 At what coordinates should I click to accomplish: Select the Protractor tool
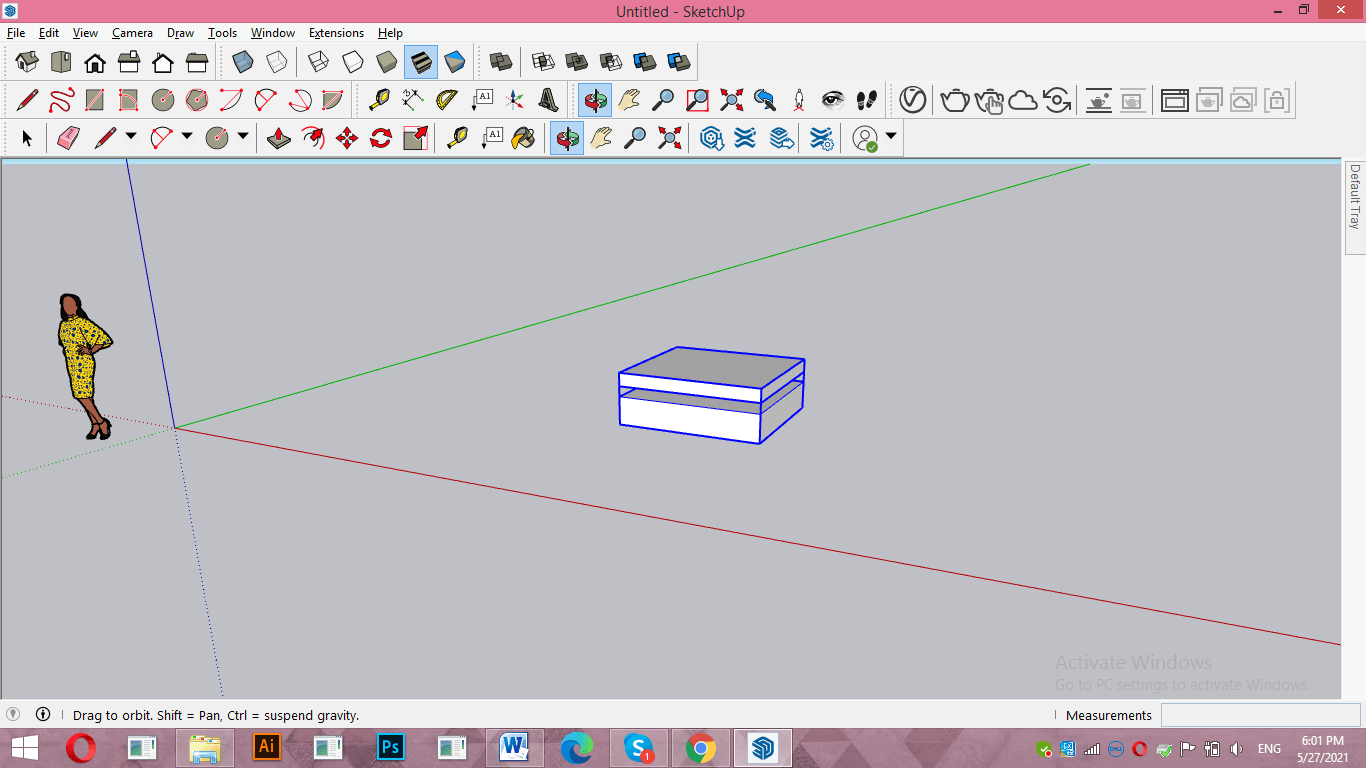tap(446, 100)
